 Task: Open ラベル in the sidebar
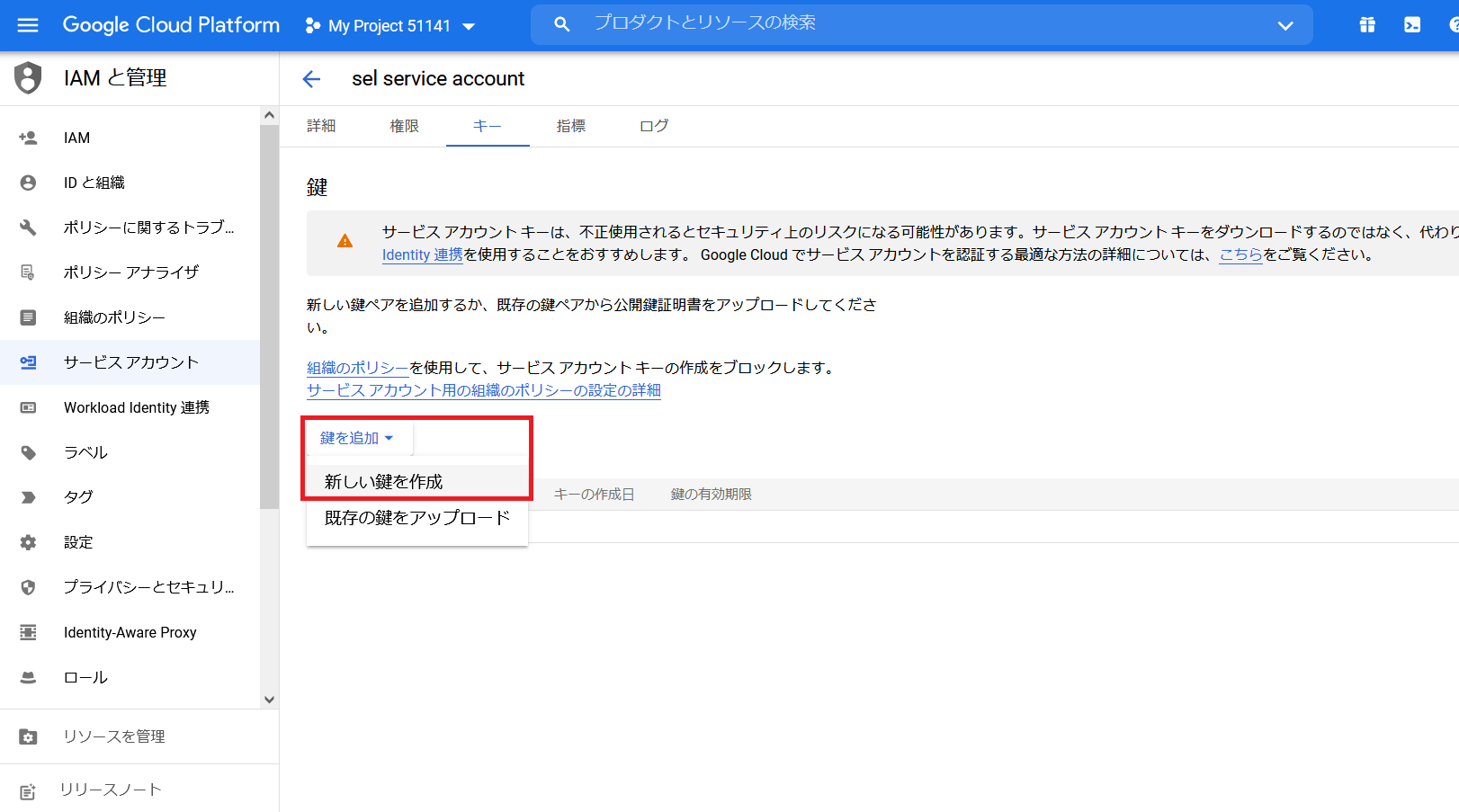pos(130,452)
